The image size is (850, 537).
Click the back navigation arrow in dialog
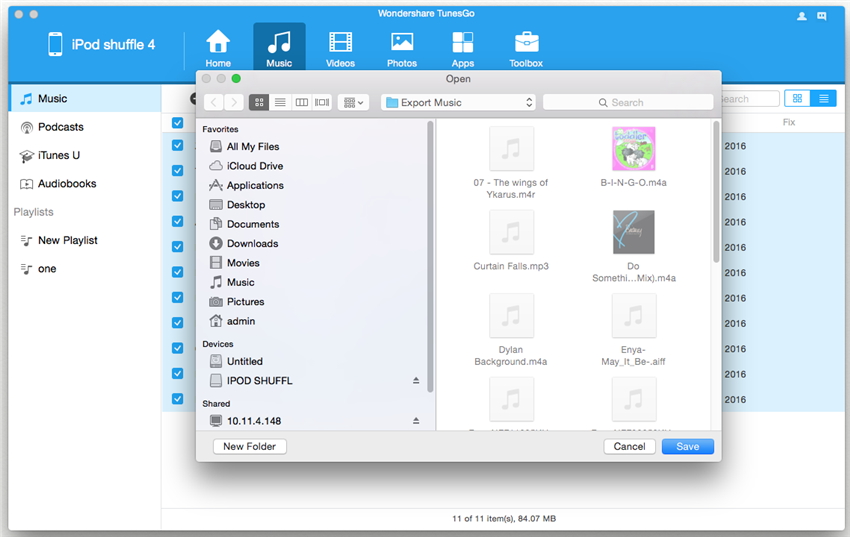(213, 102)
